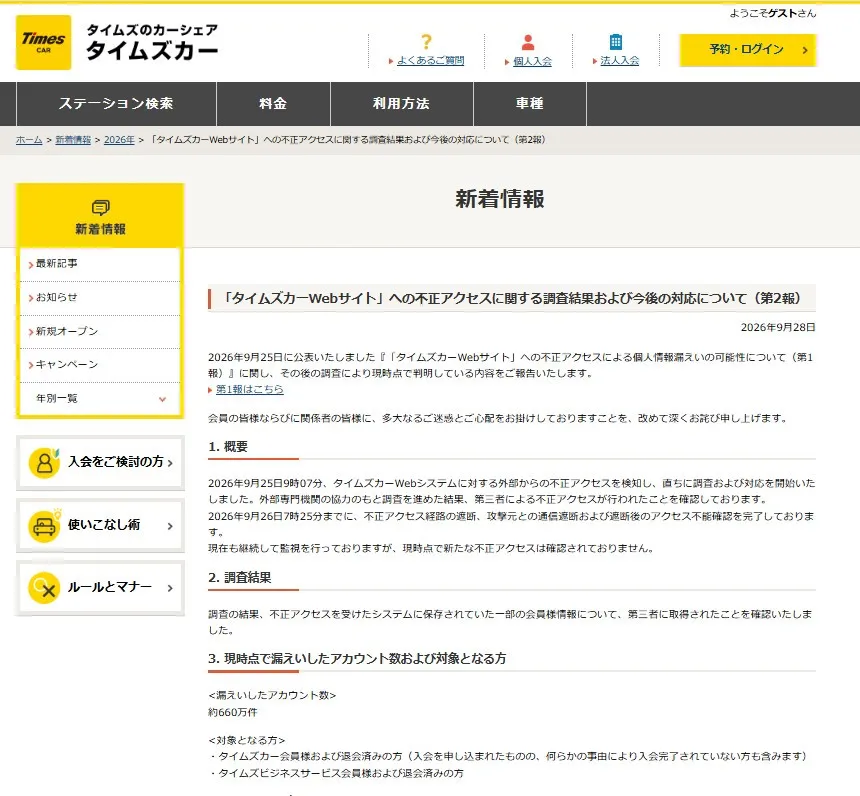Image resolution: width=860 pixels, height=796 pixels.
Task: Open ルールとマナー banner
Action: (100, 588)
